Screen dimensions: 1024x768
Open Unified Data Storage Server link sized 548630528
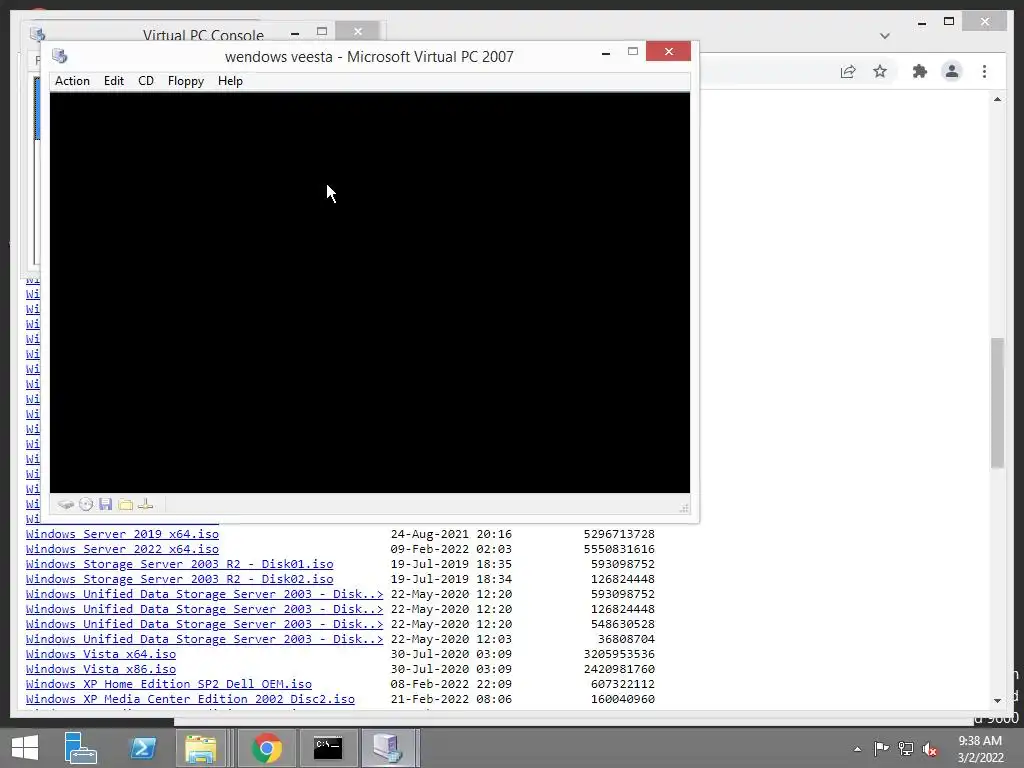point(204,624)
